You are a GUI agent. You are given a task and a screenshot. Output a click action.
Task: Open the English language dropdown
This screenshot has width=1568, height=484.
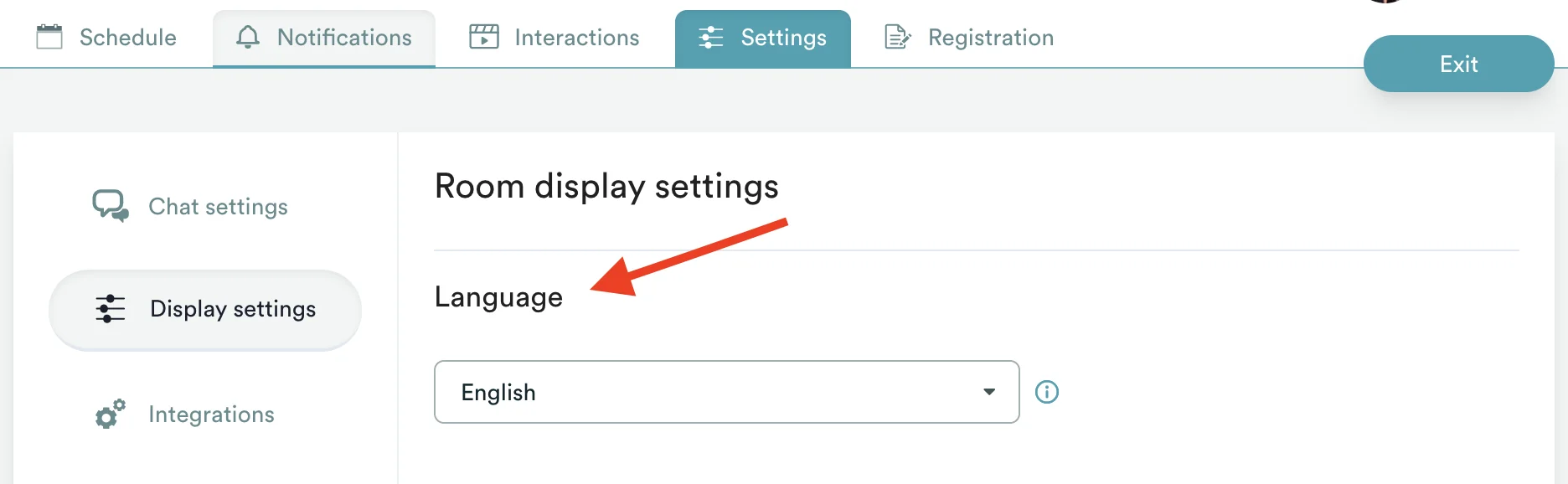pyautogui.click(x=725, y=392)
